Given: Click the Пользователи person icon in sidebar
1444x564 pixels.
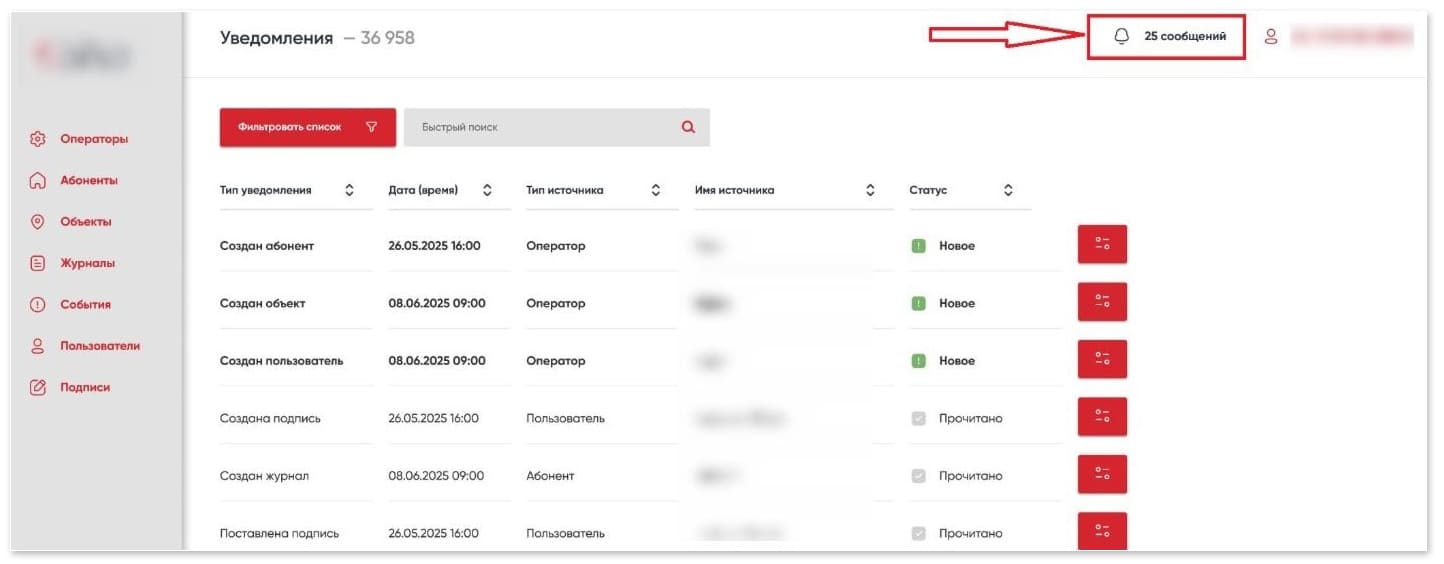Looking at the screenshot, I should (38, 346).
